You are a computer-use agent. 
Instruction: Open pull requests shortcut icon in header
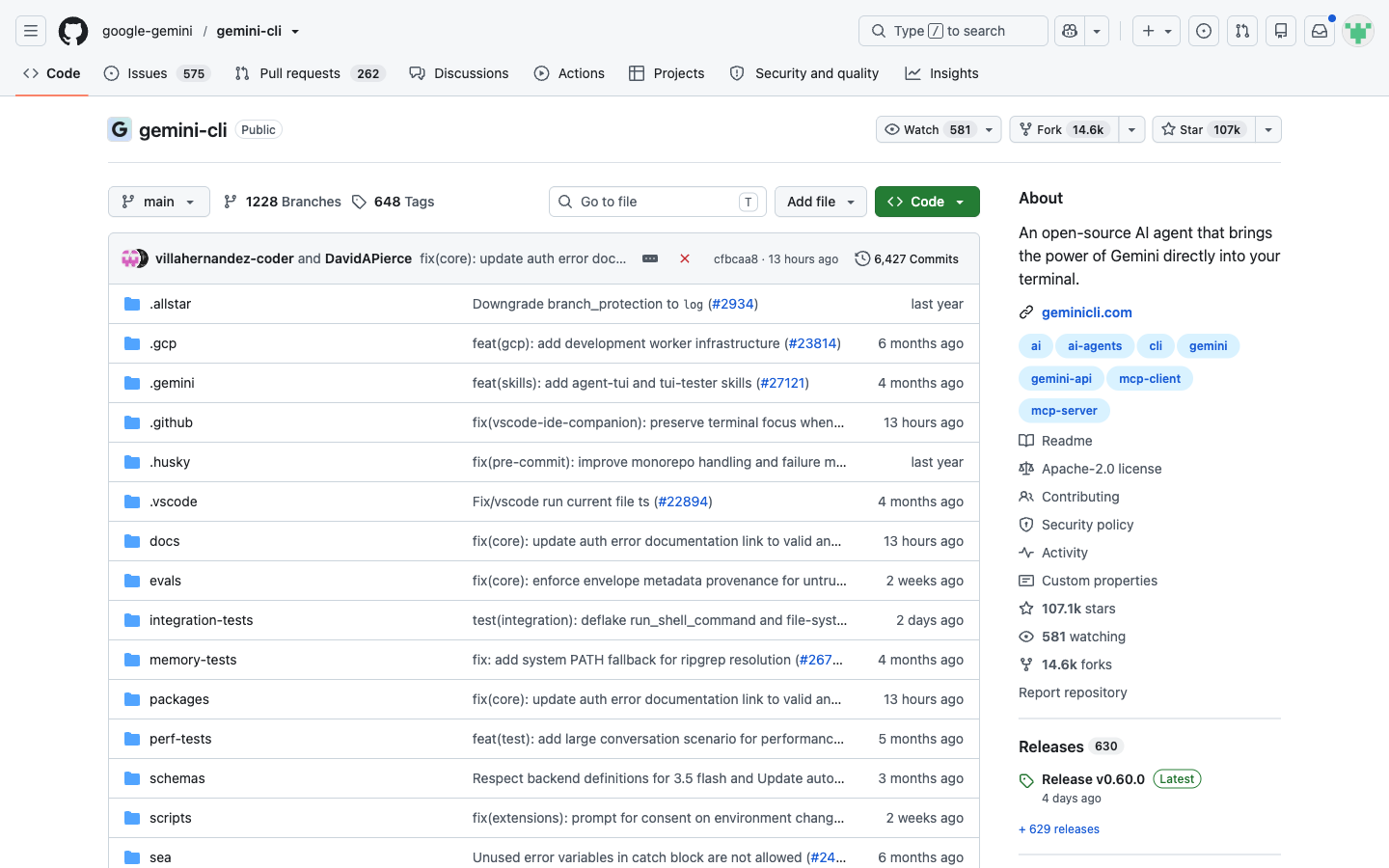[x=1242, y=31]
